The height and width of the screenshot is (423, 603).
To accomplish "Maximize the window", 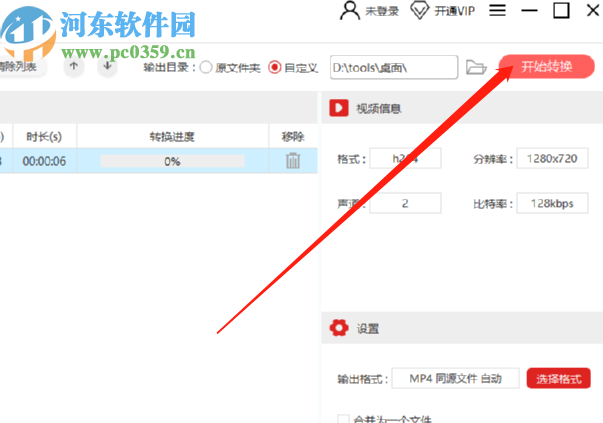I will [561, 10].
